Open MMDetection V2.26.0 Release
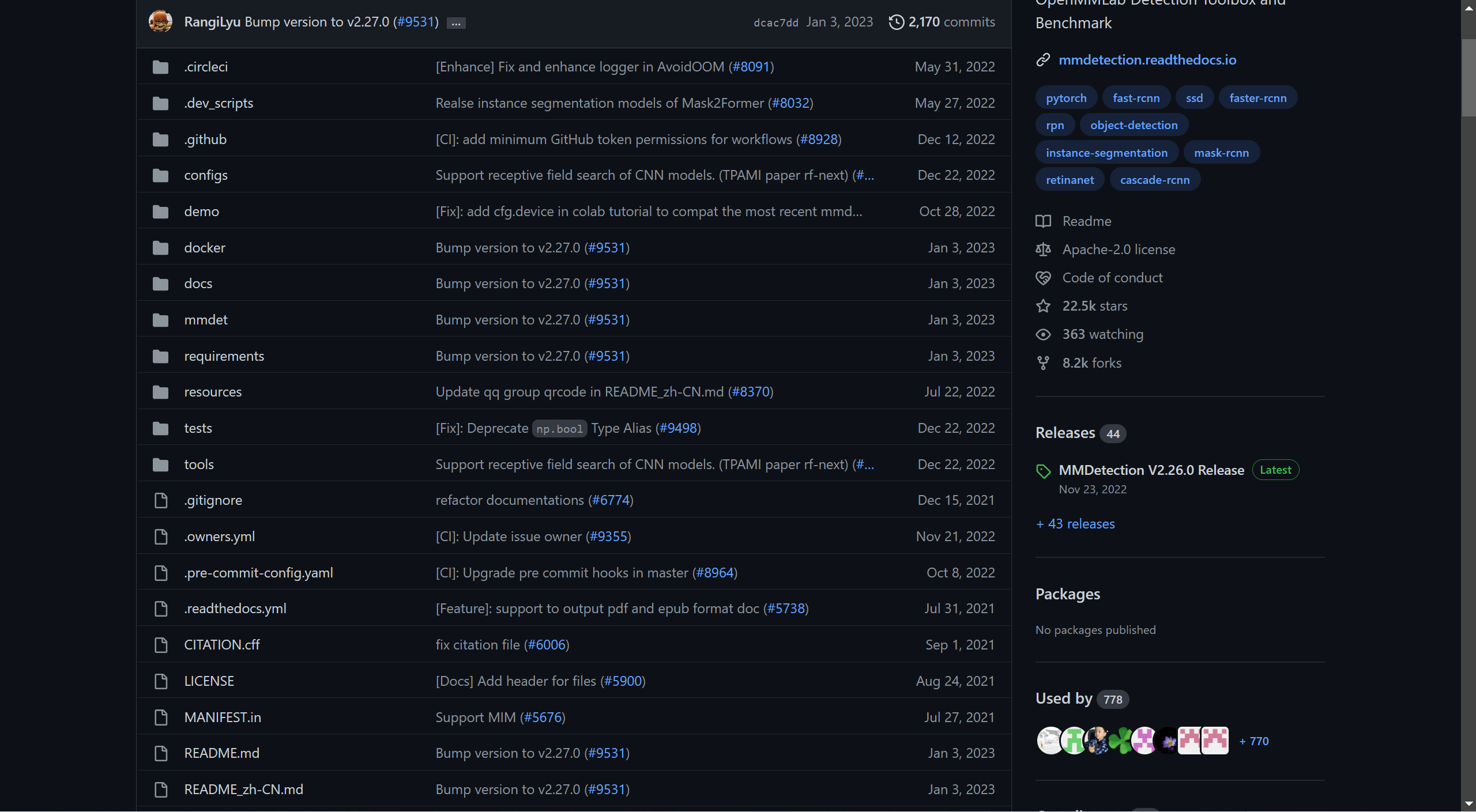The height and width of the screenshot is (812, 1476). [1151, 470]
